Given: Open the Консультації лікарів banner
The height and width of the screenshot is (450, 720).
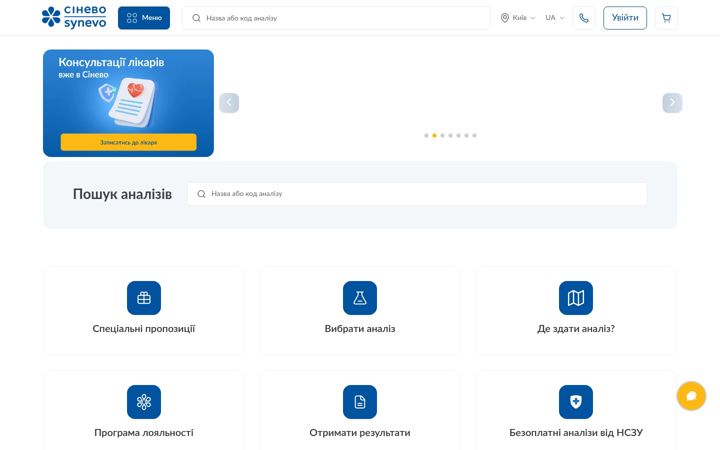Looking at the screenshot, I should coord(129,103).
